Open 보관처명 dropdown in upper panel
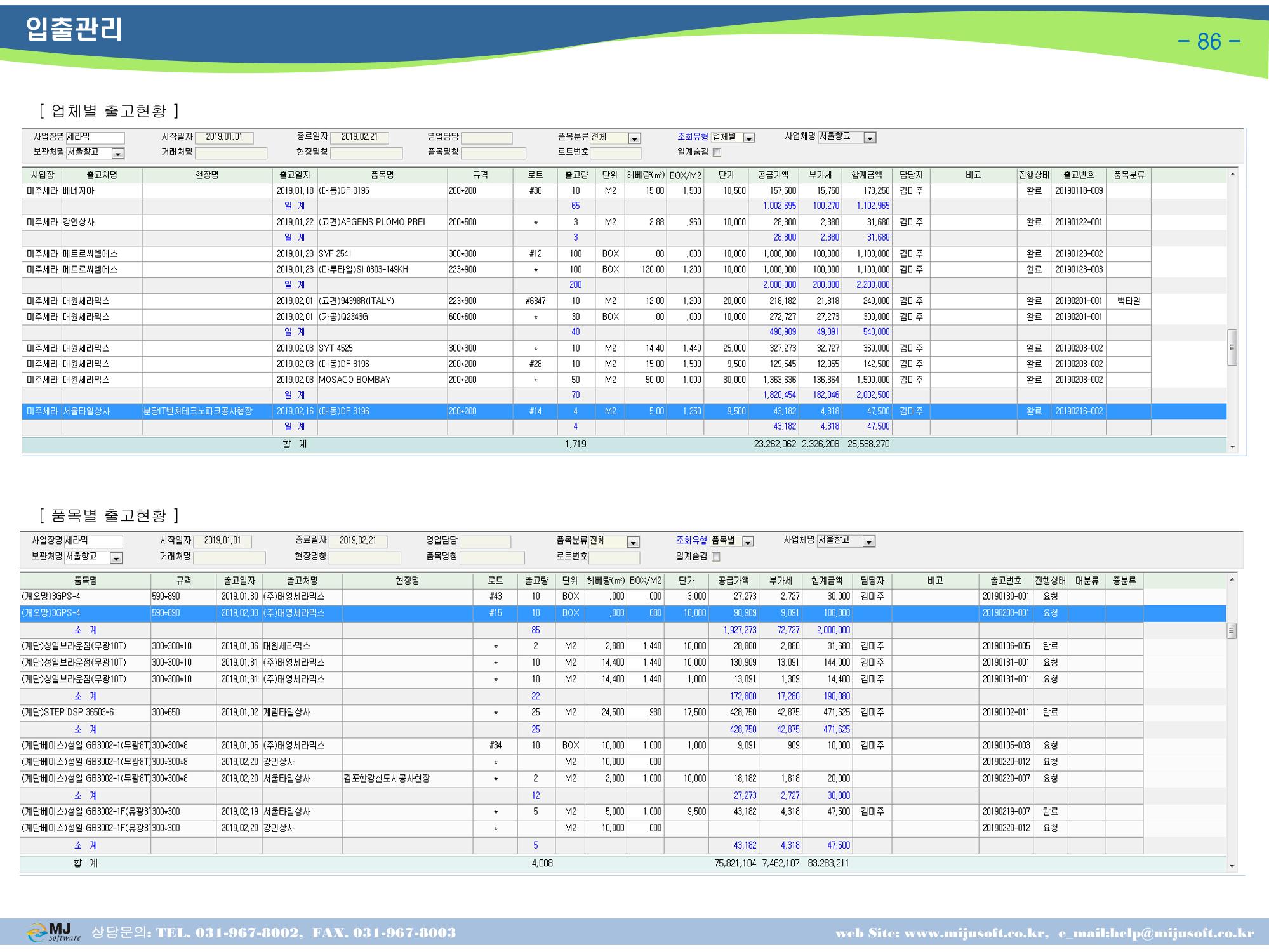This screenshot has width=1269, height=952. 118,153
